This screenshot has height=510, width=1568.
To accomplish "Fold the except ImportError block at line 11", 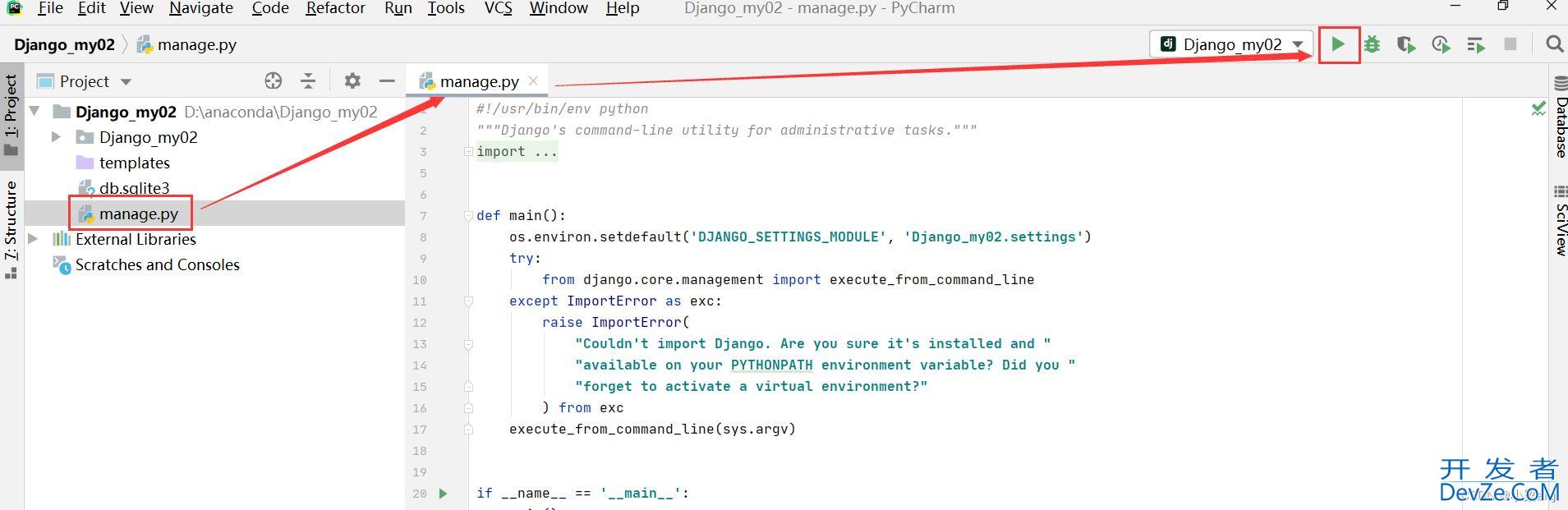I will coord(467,301).
